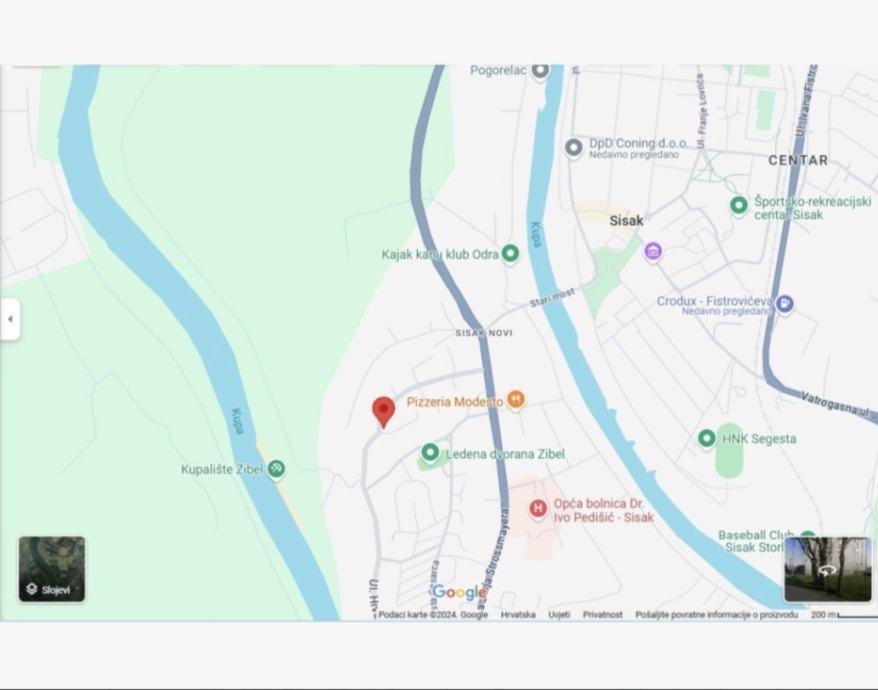
Task: Click the Ledena dvorana Zibel label
Action: tap(505, 454)
